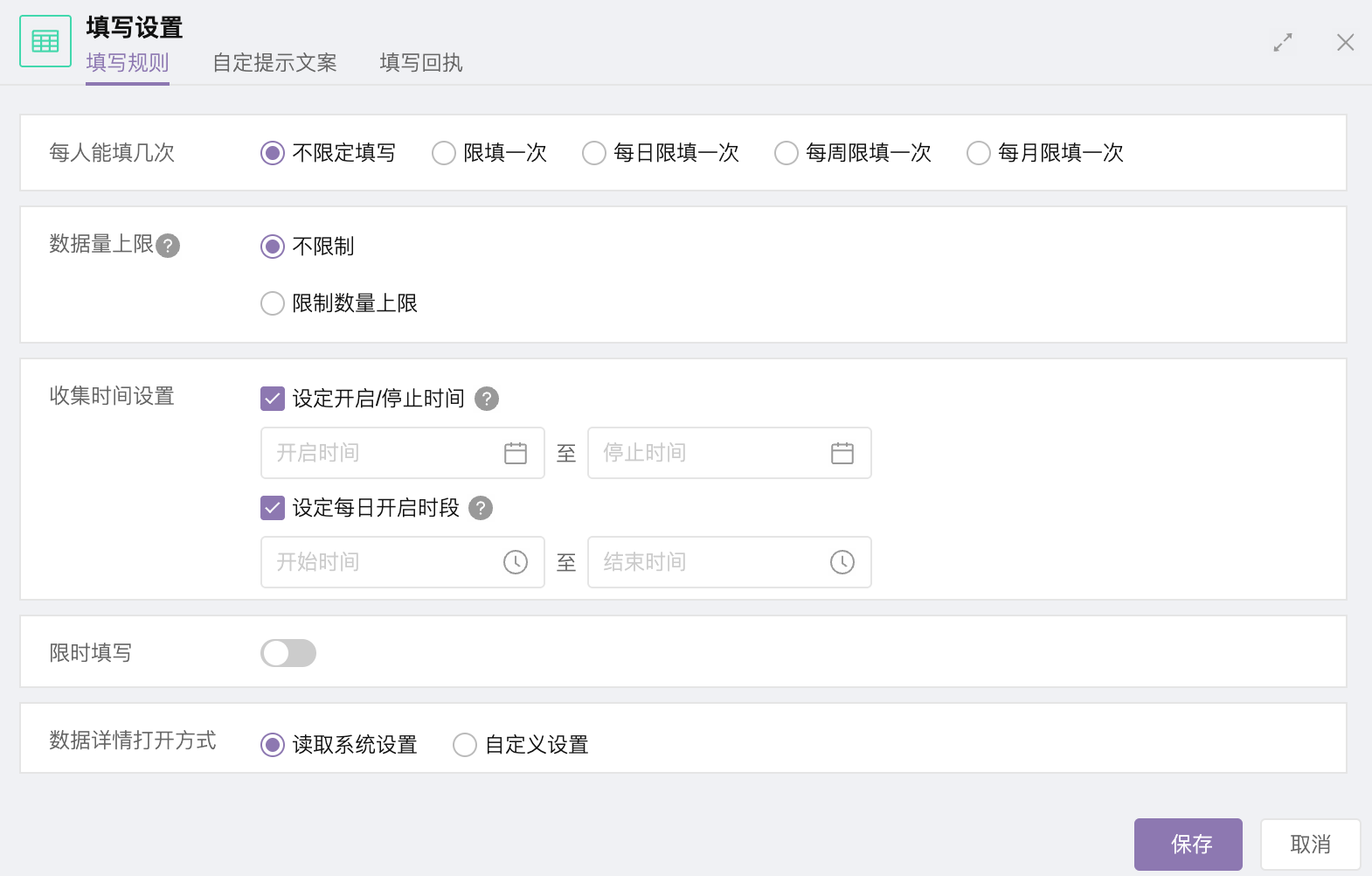This screenshot has width=1372, height=876.
Task: Click the 保存 button
Action: click(x=1188, y=845)
